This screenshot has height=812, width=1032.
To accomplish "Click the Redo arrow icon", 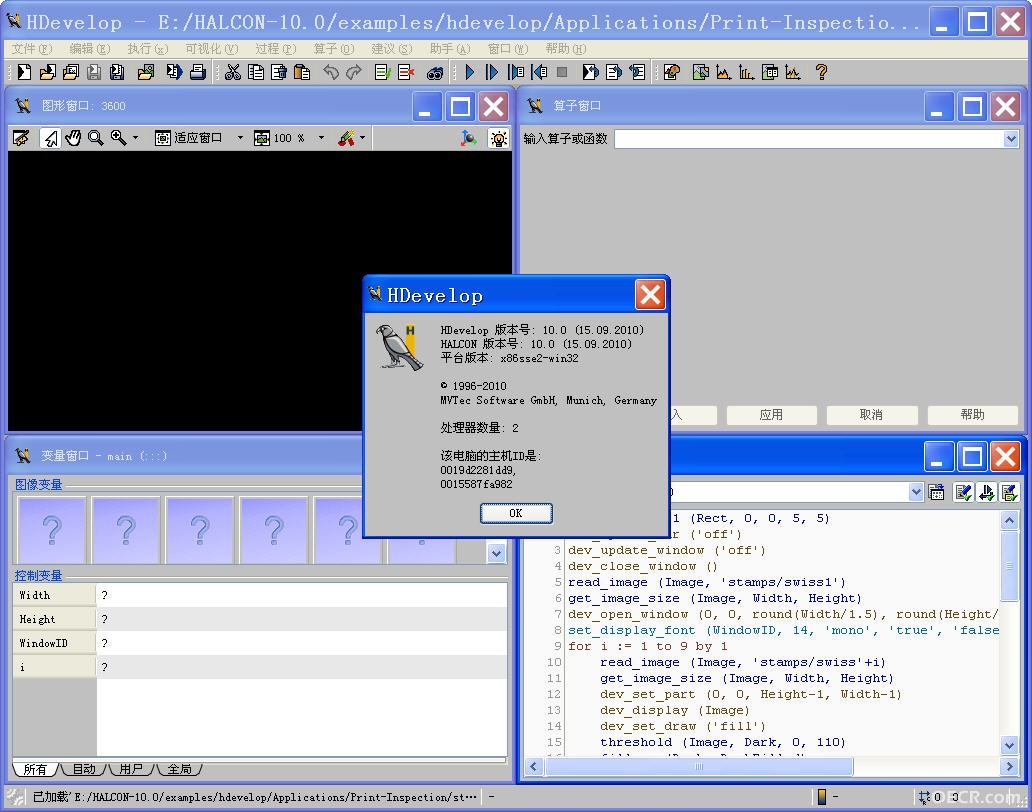I will click(x=353, y=72).
